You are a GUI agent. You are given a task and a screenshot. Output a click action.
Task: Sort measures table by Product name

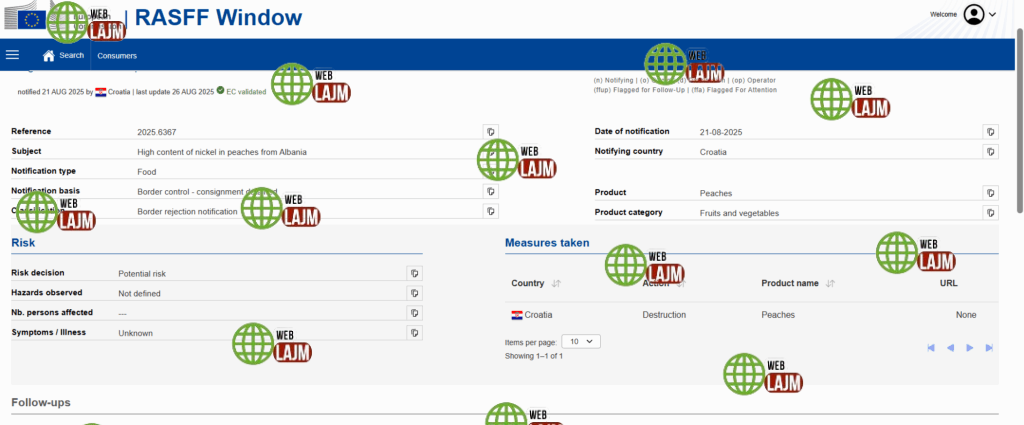[x=830, y=284]
